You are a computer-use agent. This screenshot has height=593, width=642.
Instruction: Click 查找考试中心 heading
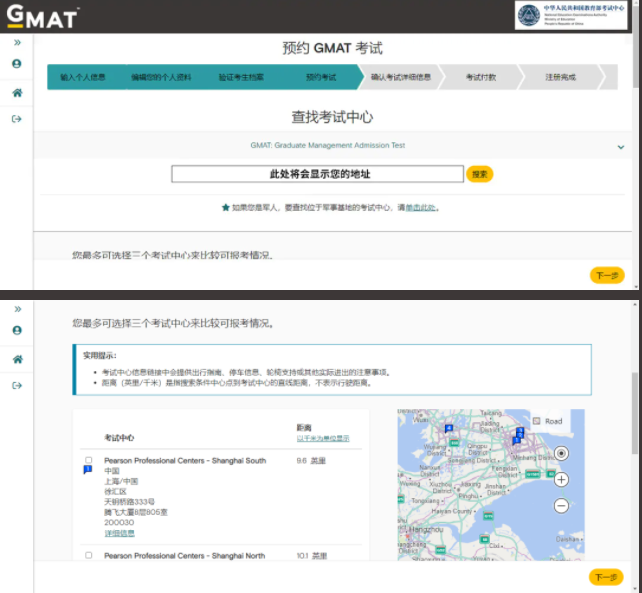pos(332,117)
